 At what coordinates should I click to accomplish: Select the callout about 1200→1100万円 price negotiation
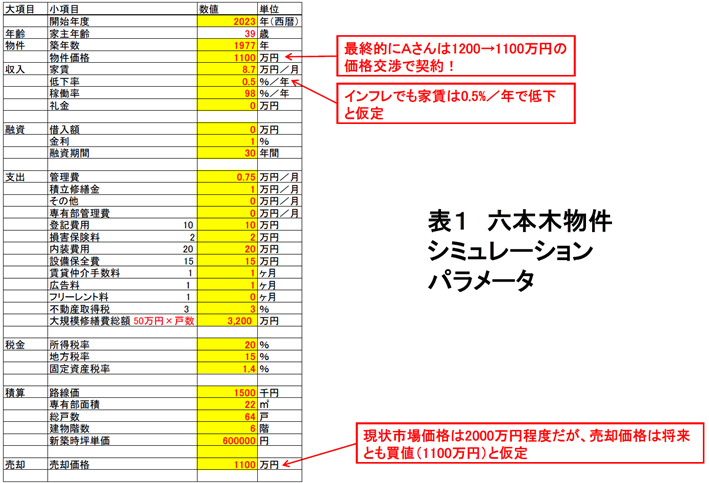[456, 57]
